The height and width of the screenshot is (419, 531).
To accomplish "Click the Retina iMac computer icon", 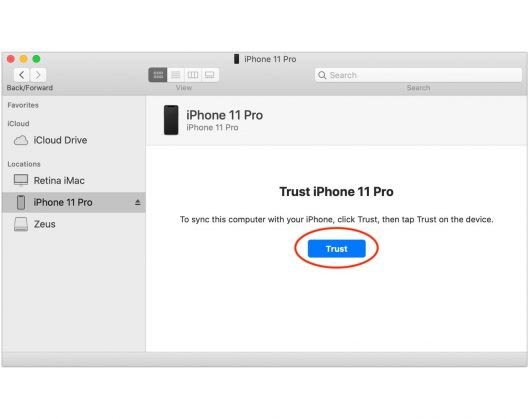I will [21, 180].
